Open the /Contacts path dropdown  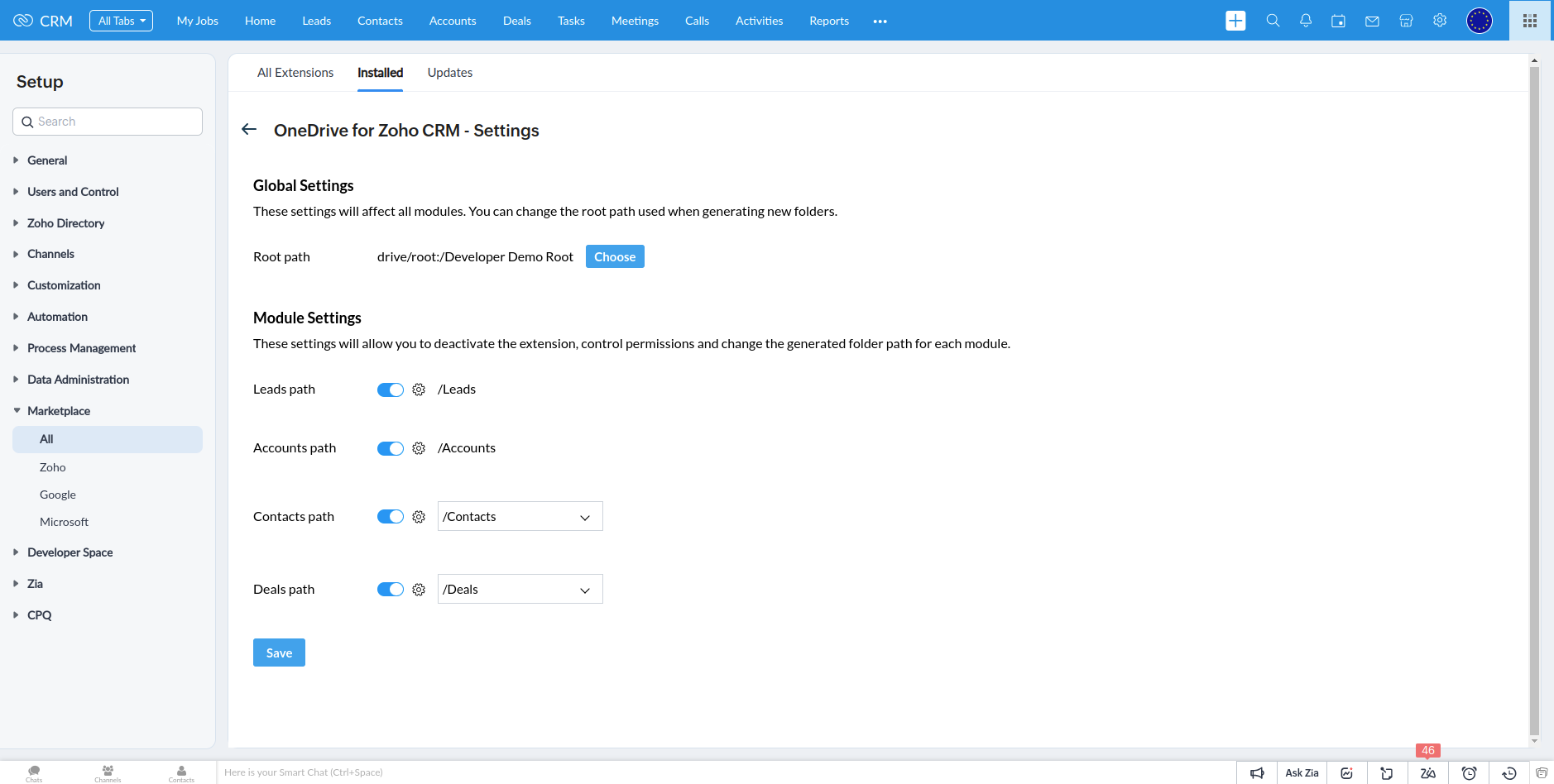tap(520, 516)
